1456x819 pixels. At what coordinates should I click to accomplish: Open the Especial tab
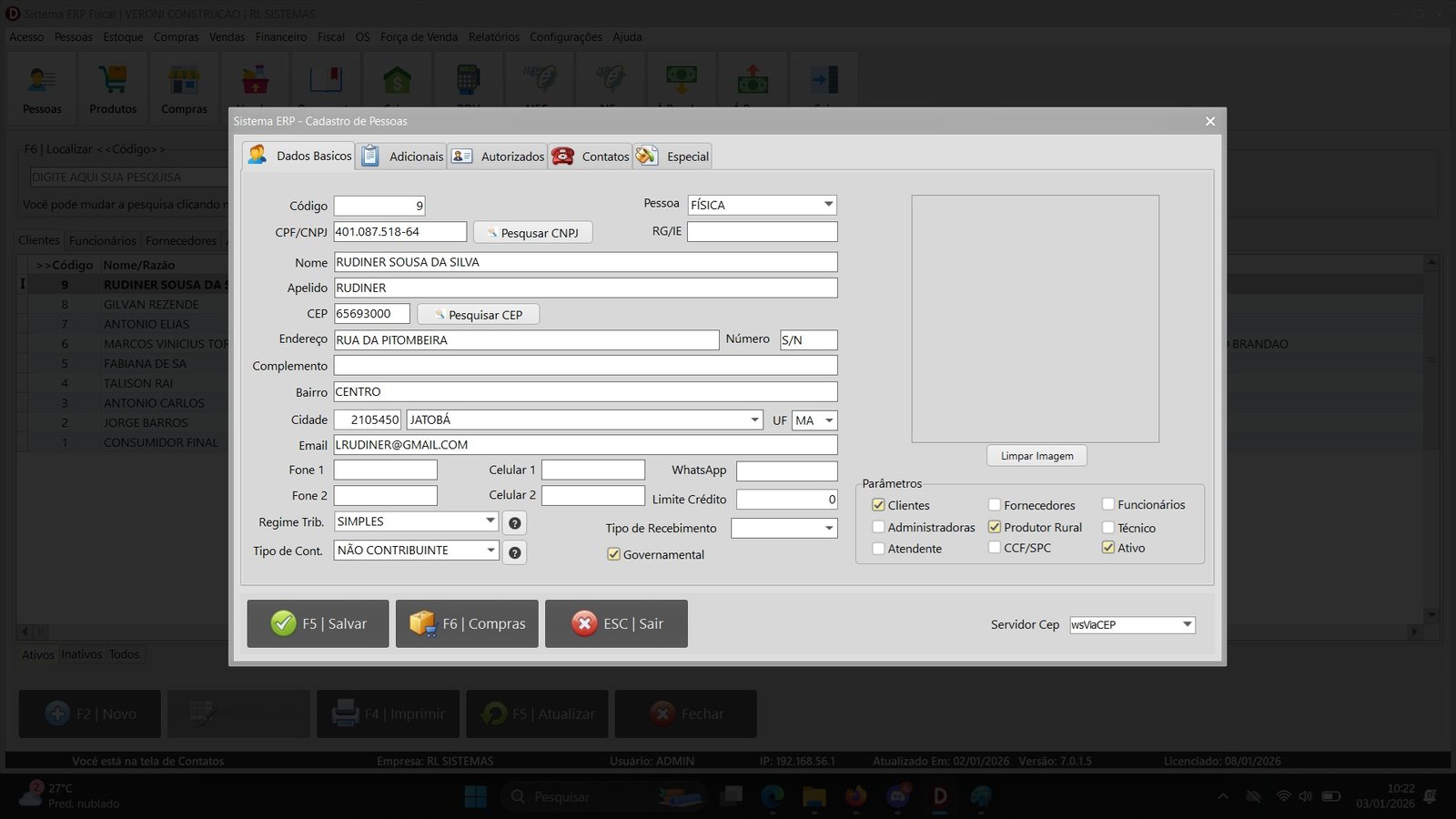(672, 157)
